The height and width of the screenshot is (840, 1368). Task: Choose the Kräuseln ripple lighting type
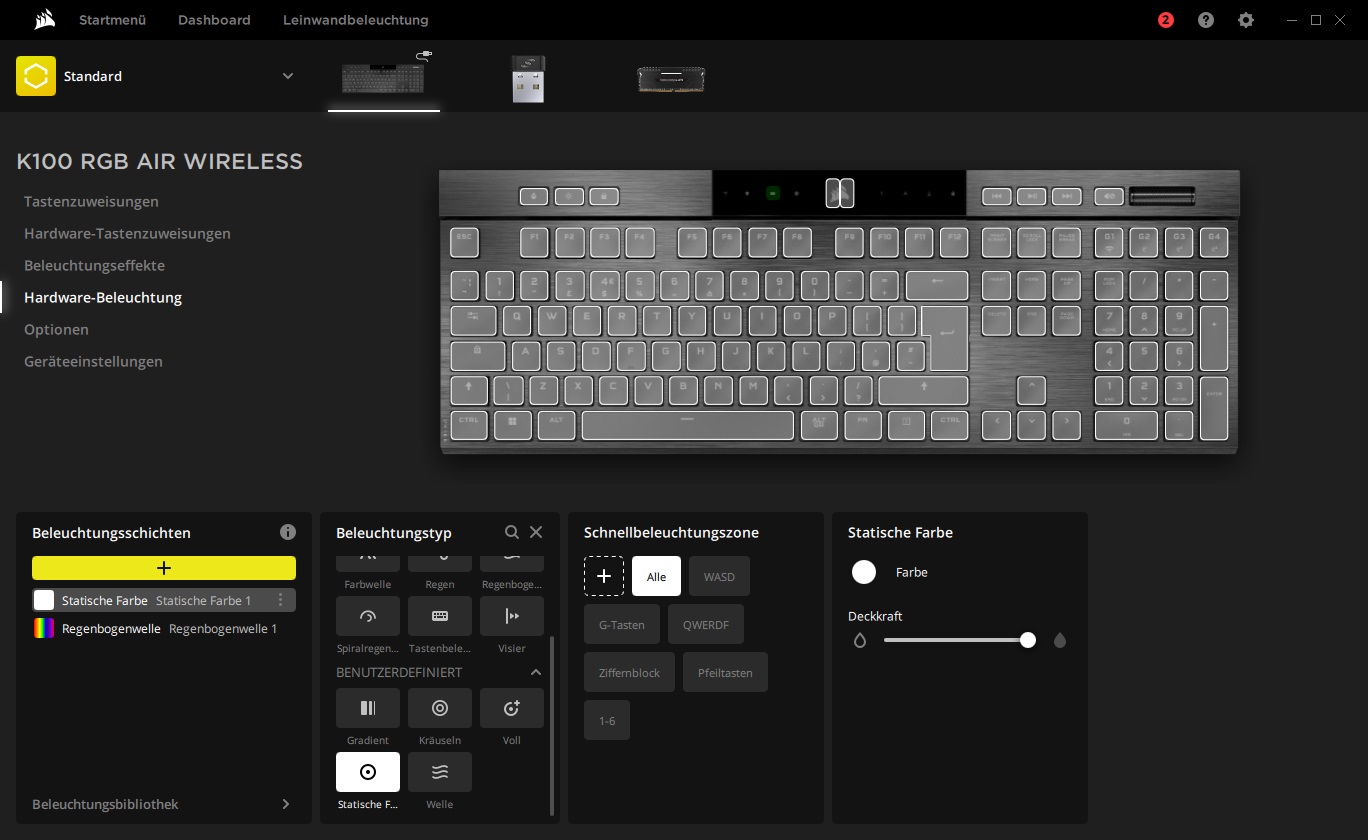coord(440,708)
